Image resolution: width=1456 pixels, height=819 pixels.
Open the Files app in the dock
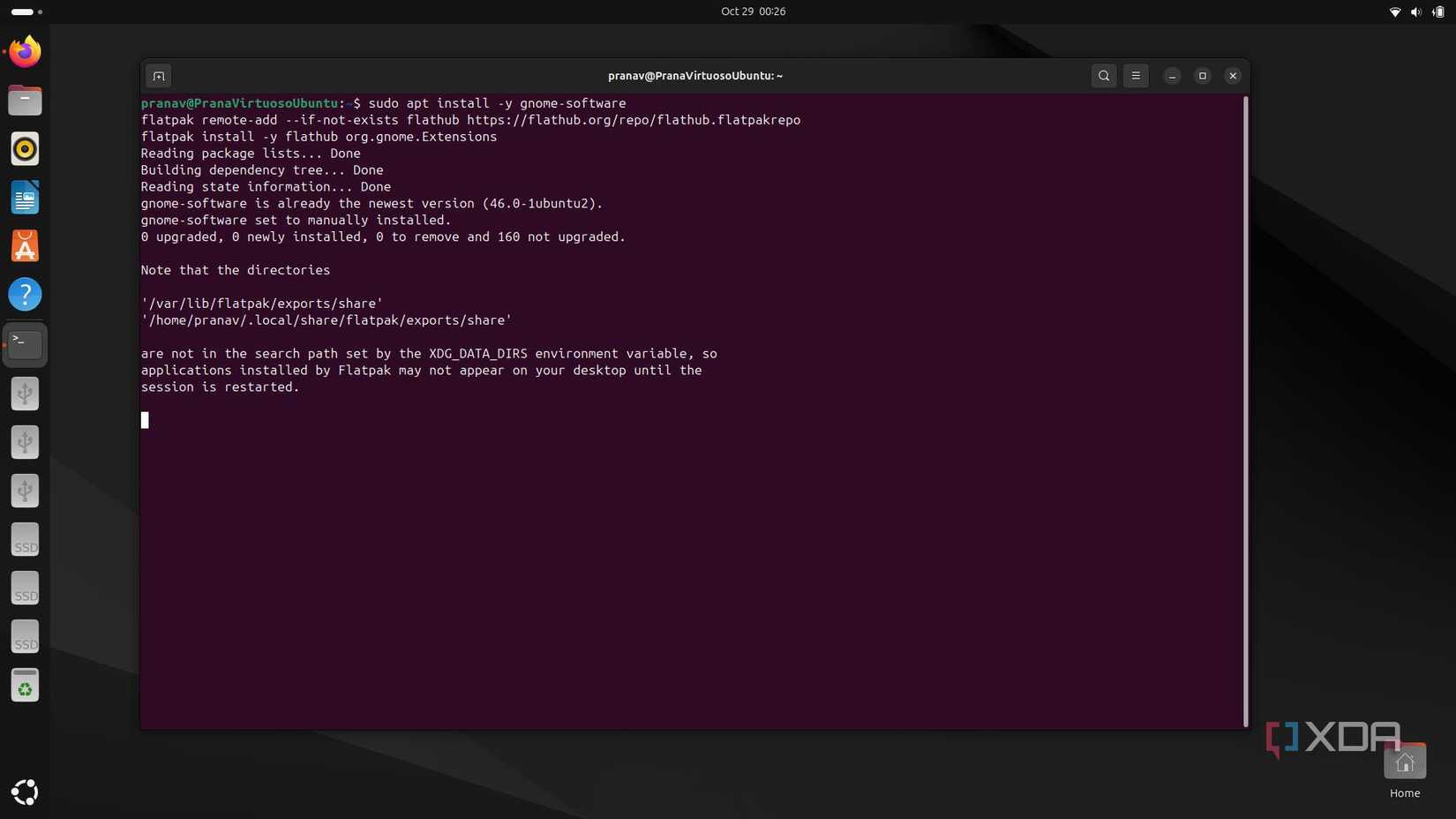pos(24,100)
